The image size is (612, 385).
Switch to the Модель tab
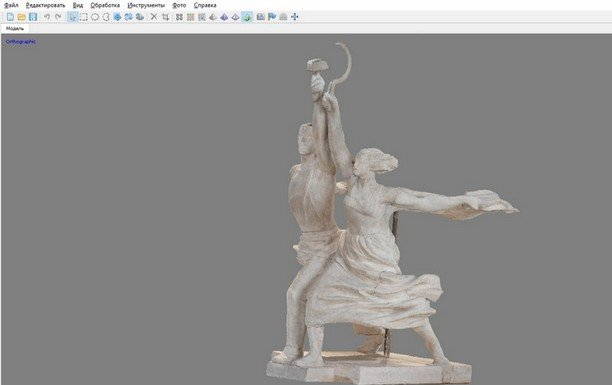coord(15,29)
